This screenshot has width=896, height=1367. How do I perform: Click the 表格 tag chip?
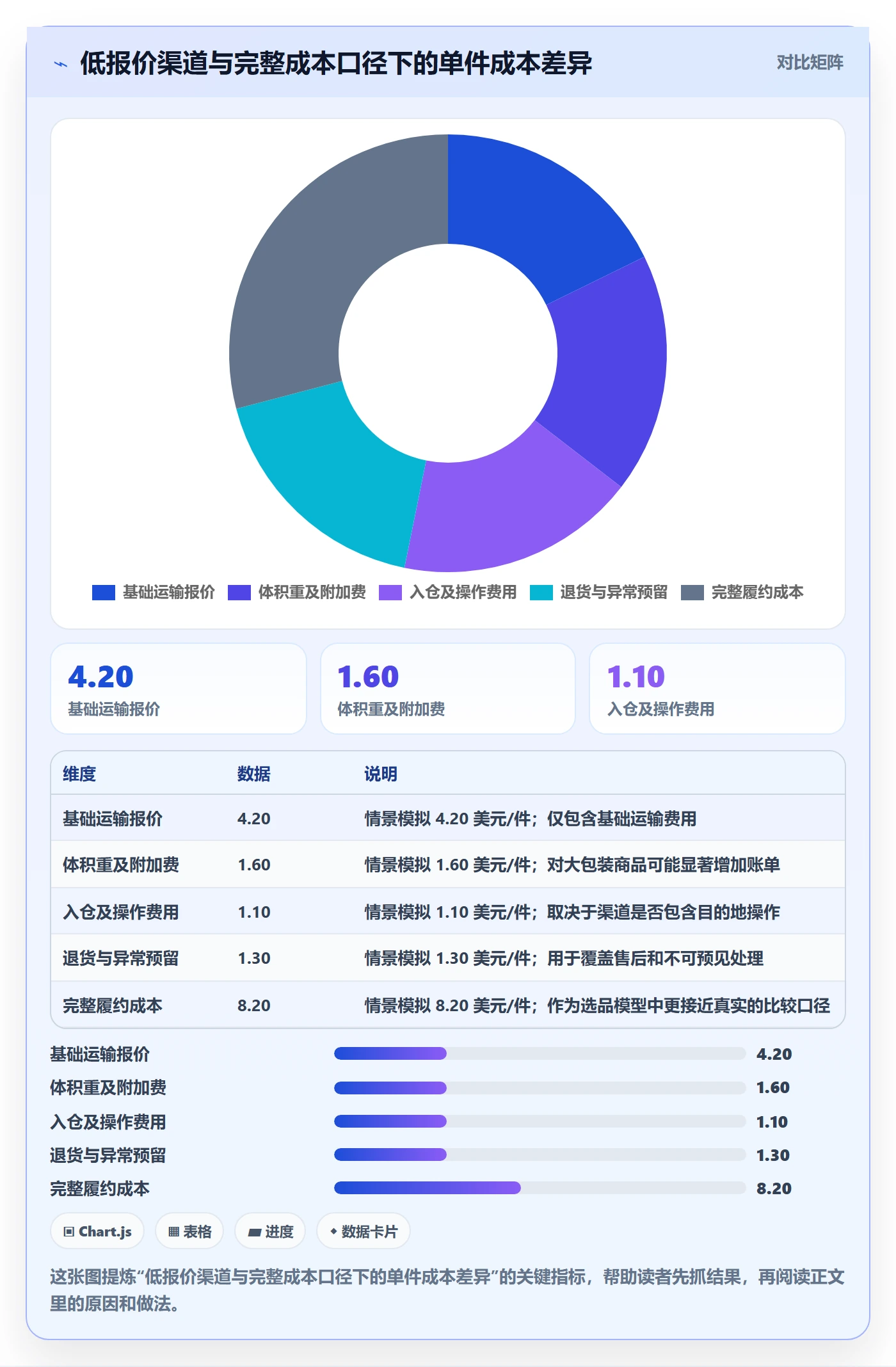[x=189, y=1231]
